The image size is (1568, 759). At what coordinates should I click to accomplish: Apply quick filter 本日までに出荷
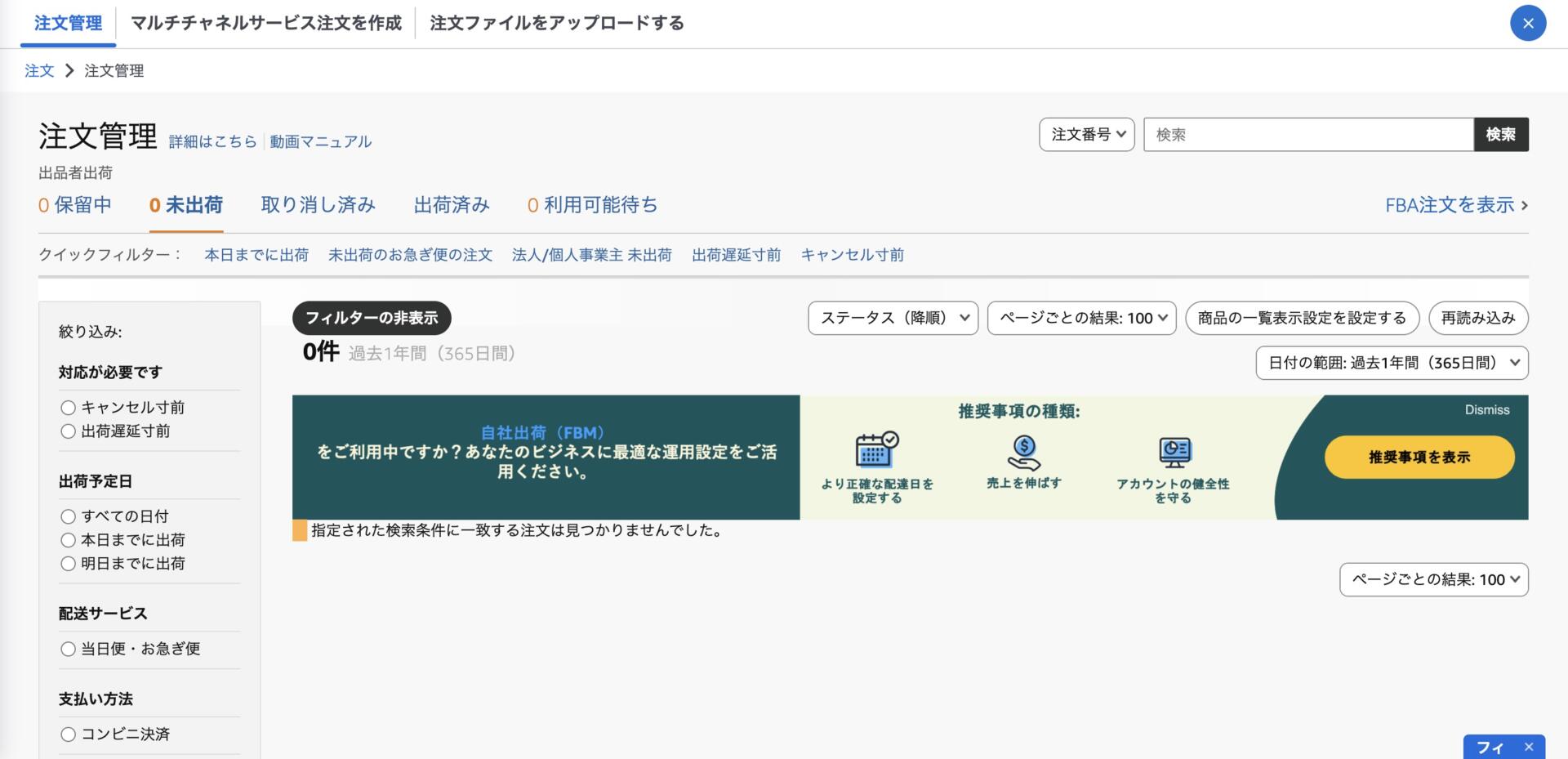[x=256, y=255]
